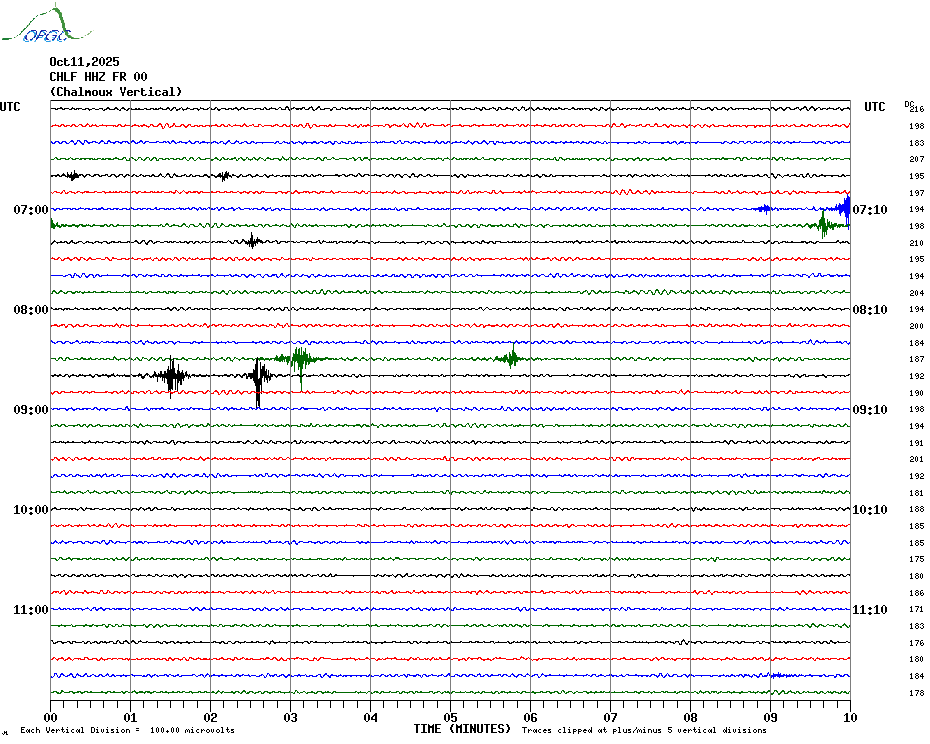Click the large black seismic event near minute 01.5
The width and height of the screenshot is (930, 744).
[x=171, y=376]
